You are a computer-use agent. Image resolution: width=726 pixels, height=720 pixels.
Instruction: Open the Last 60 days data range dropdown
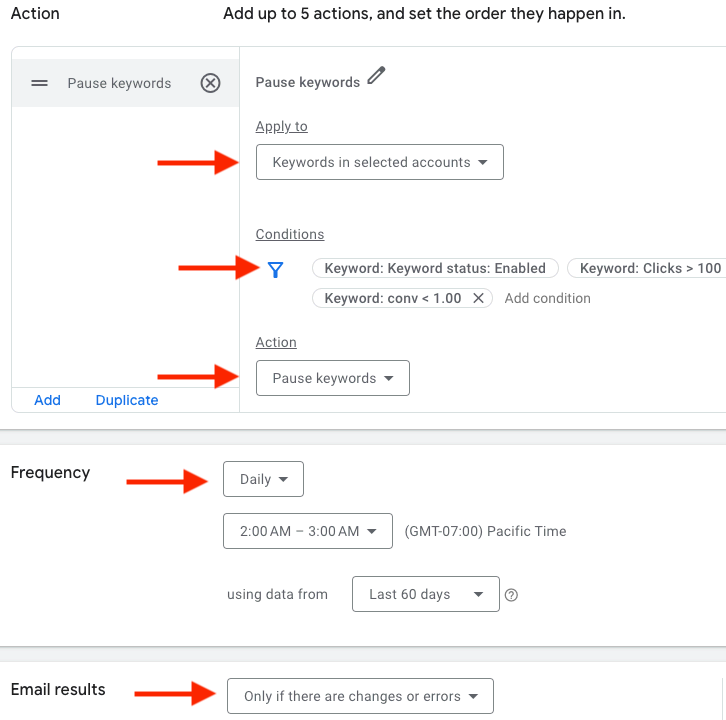pyautogui.click(x=424, y=594)
